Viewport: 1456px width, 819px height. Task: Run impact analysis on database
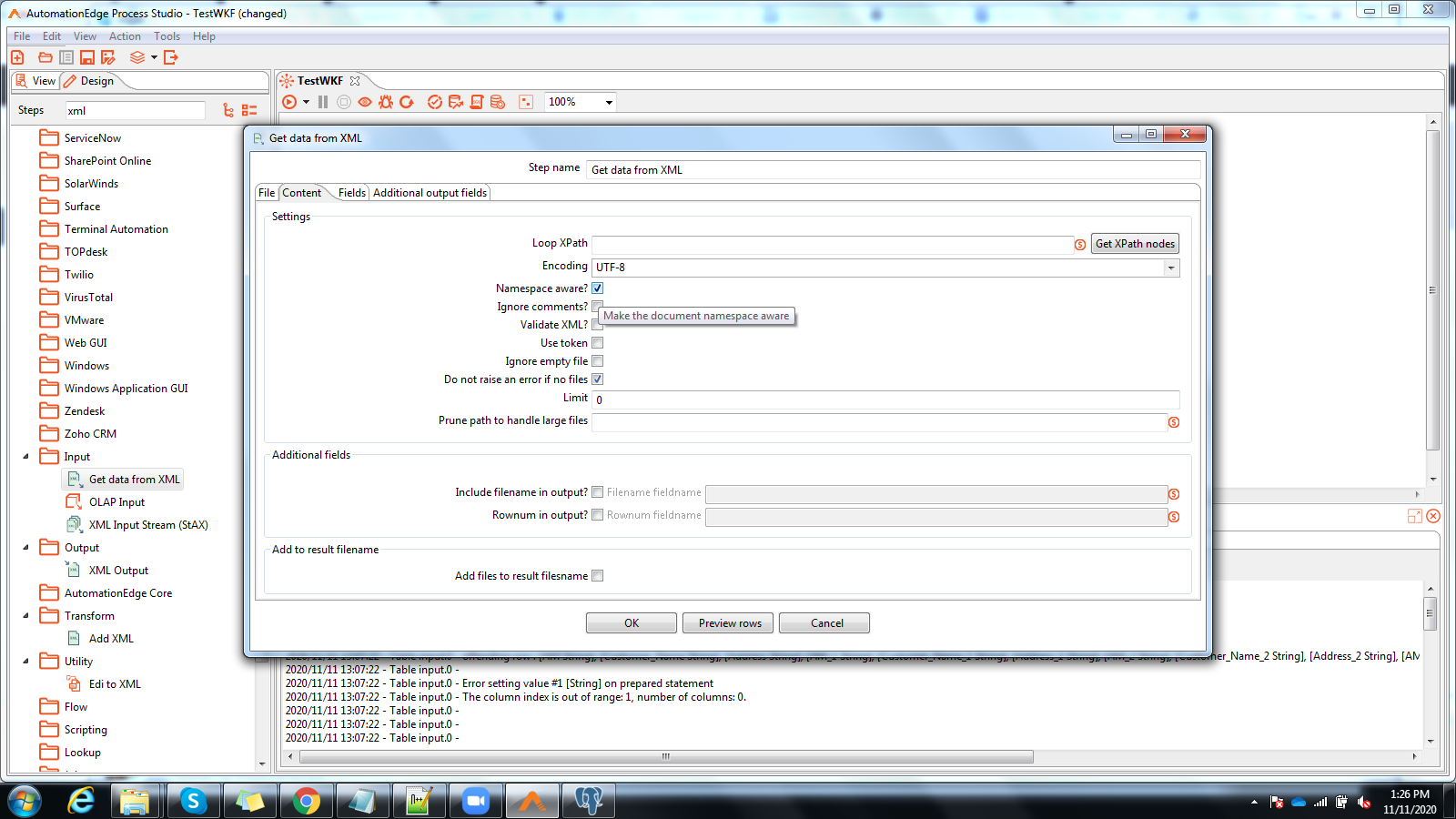[x=456, y=102]
